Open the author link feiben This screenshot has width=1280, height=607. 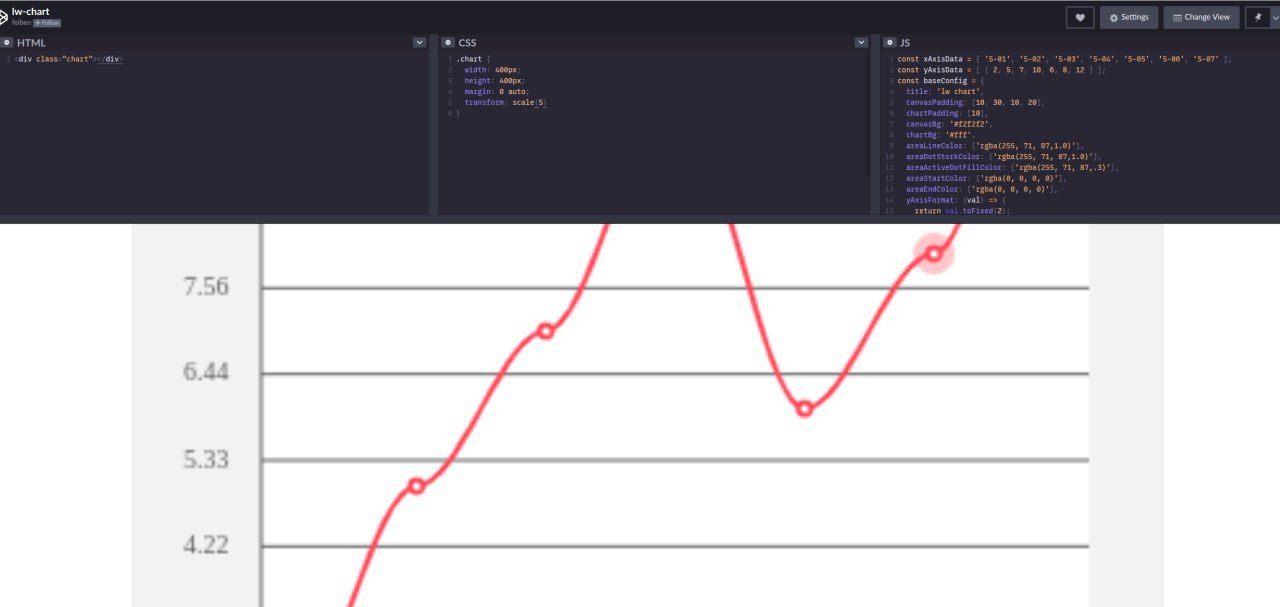(21, 22)
